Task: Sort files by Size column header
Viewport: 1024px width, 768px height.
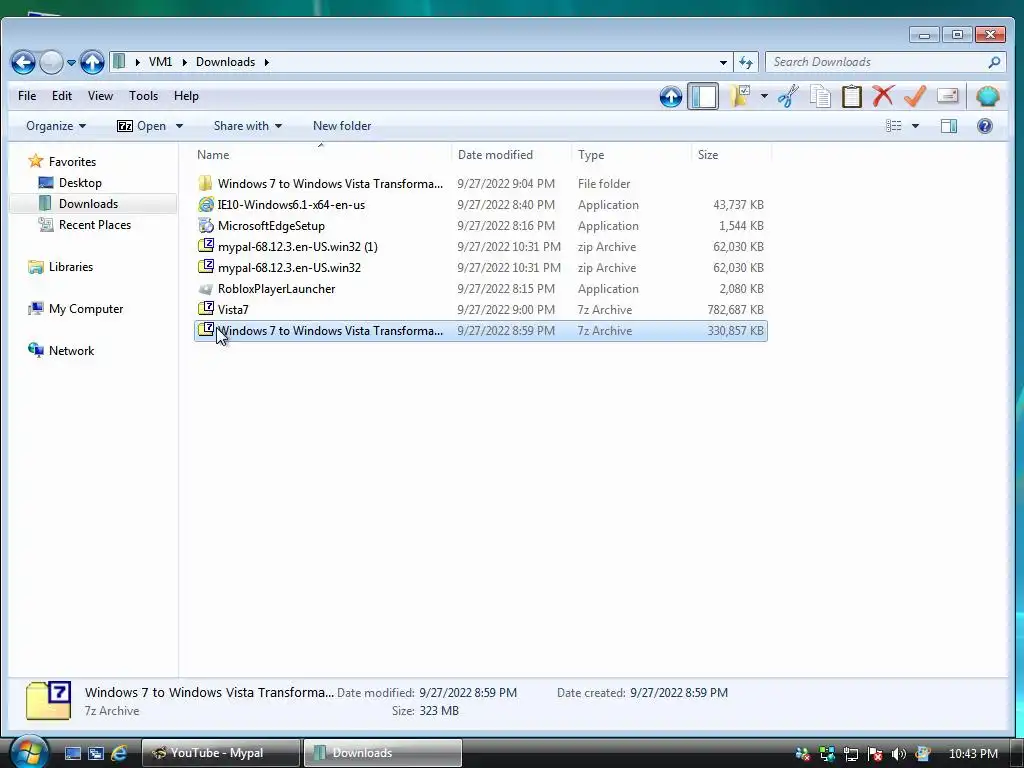Action: [x=731, y=155]
